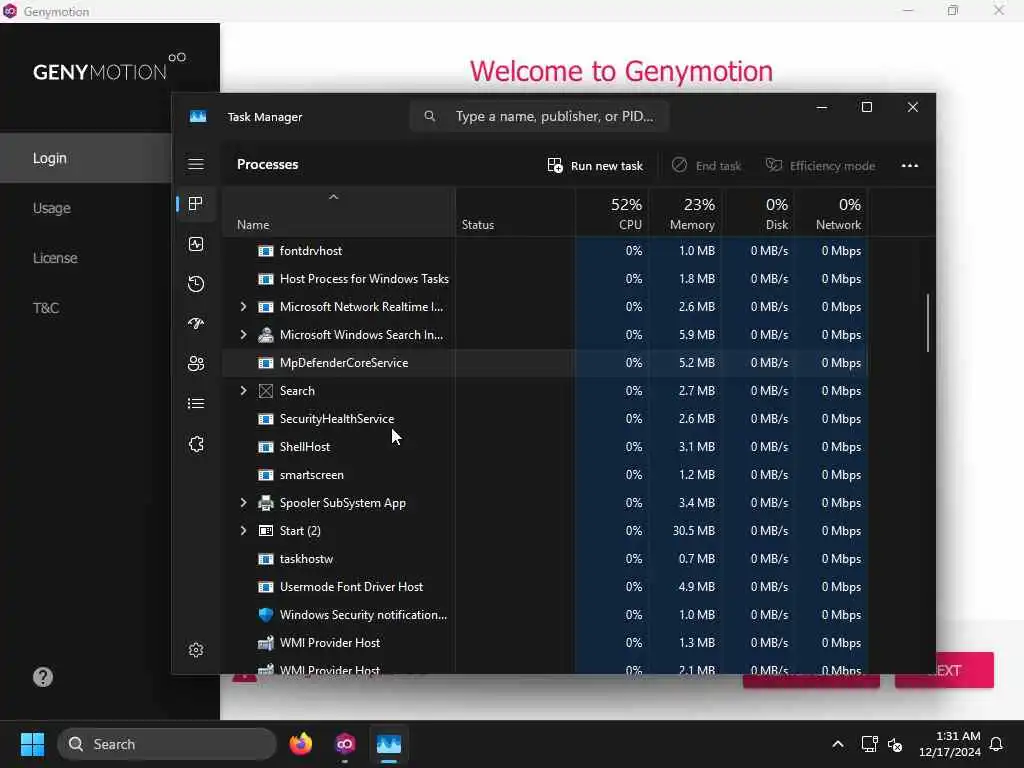Click the muted volume tray icon
The width and height of the screenshot is (1024, 768).
895,744
